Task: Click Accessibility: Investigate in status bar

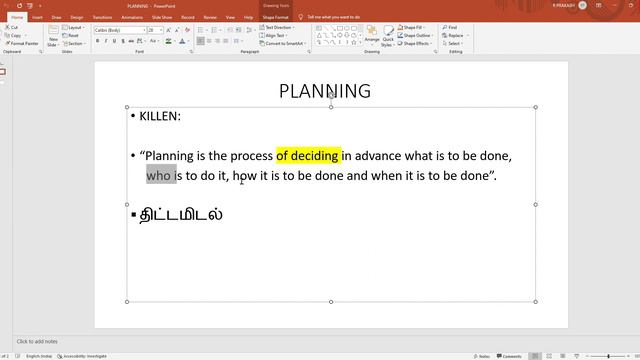Action: [x=82, y=356]
